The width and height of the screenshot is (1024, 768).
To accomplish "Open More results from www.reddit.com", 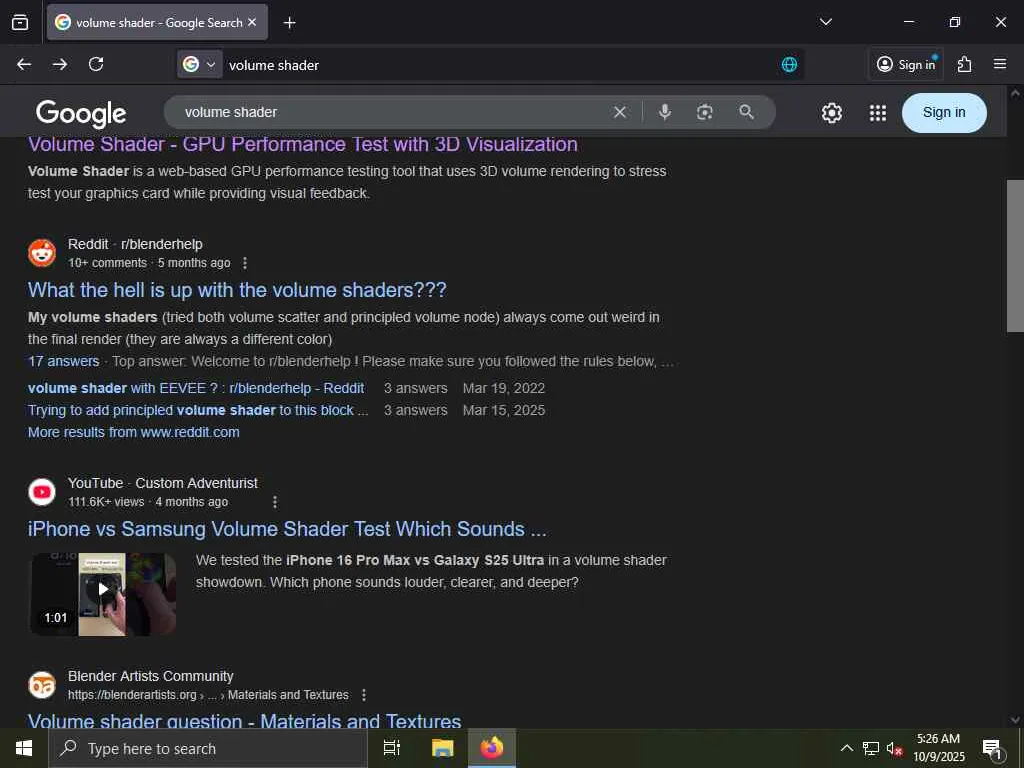I will tap(133, 432).
